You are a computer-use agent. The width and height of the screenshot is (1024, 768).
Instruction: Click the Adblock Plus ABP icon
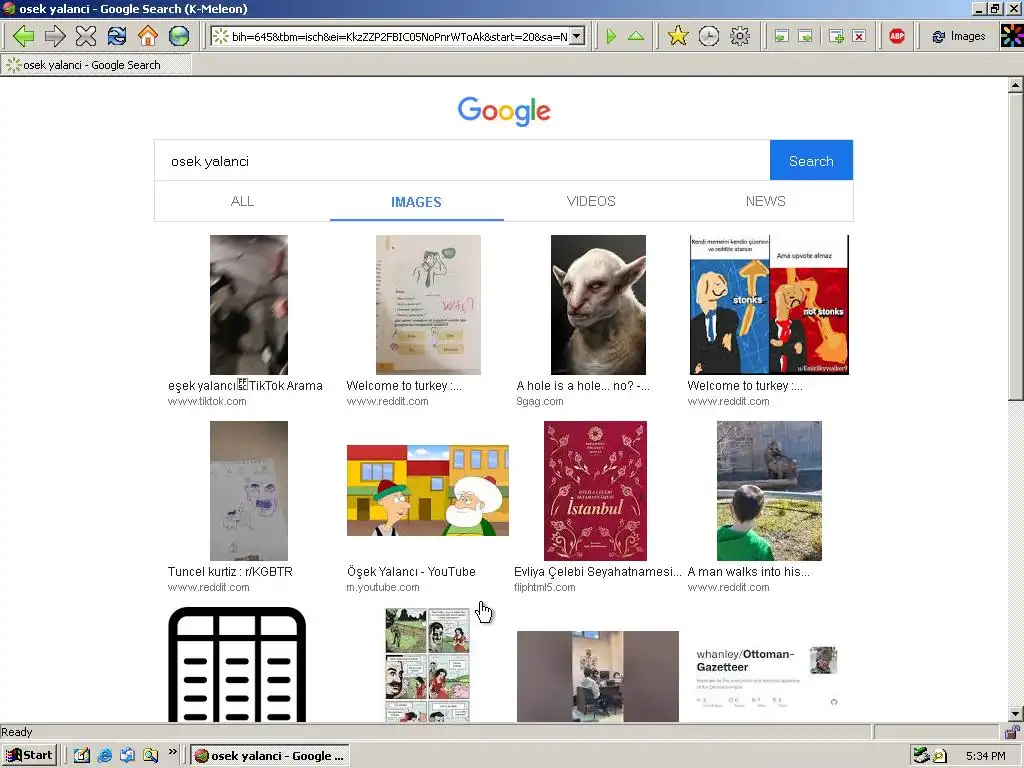(897, 37)
